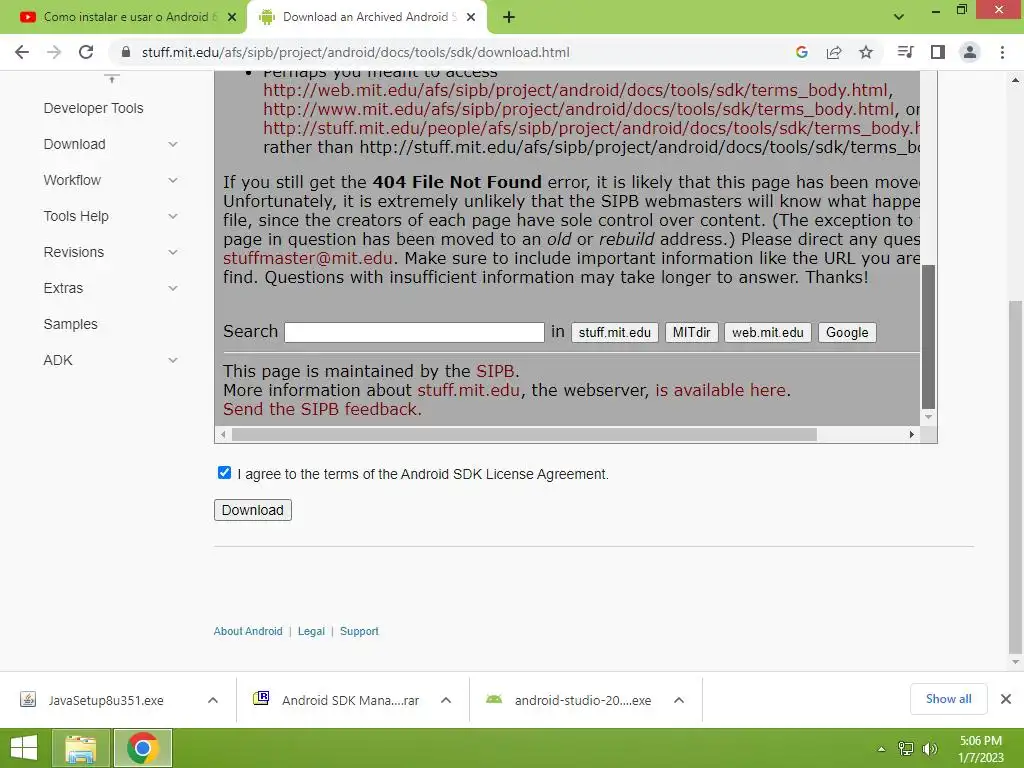
Task: Open Developer Tools in the sidebar
Action: (x=93, y=108)
